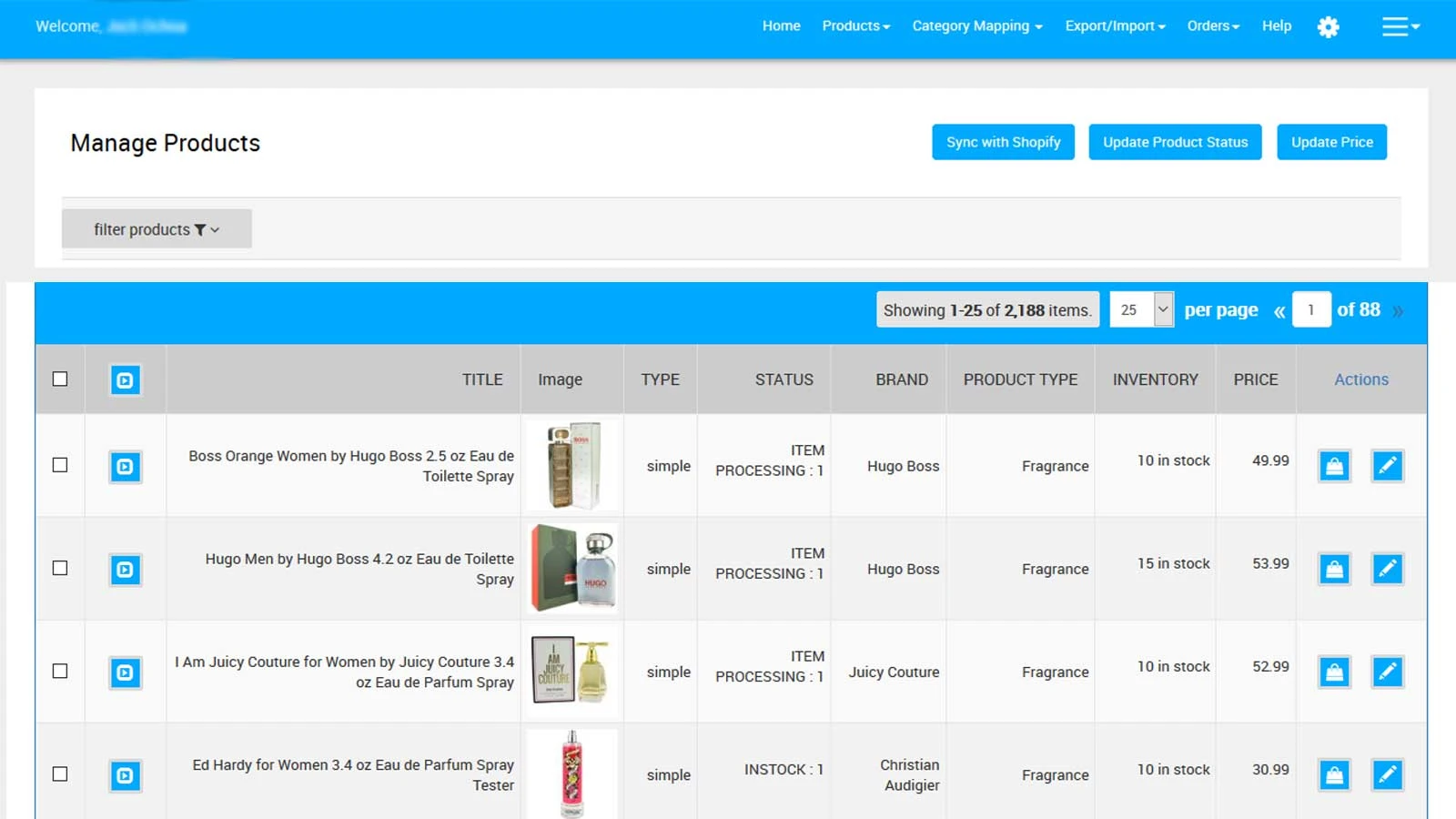This screenshot has width=1456, height=819.
Task: Click the PRODUCT TYPE column header
Action: pyautogui.click(x=1020, y=379)
